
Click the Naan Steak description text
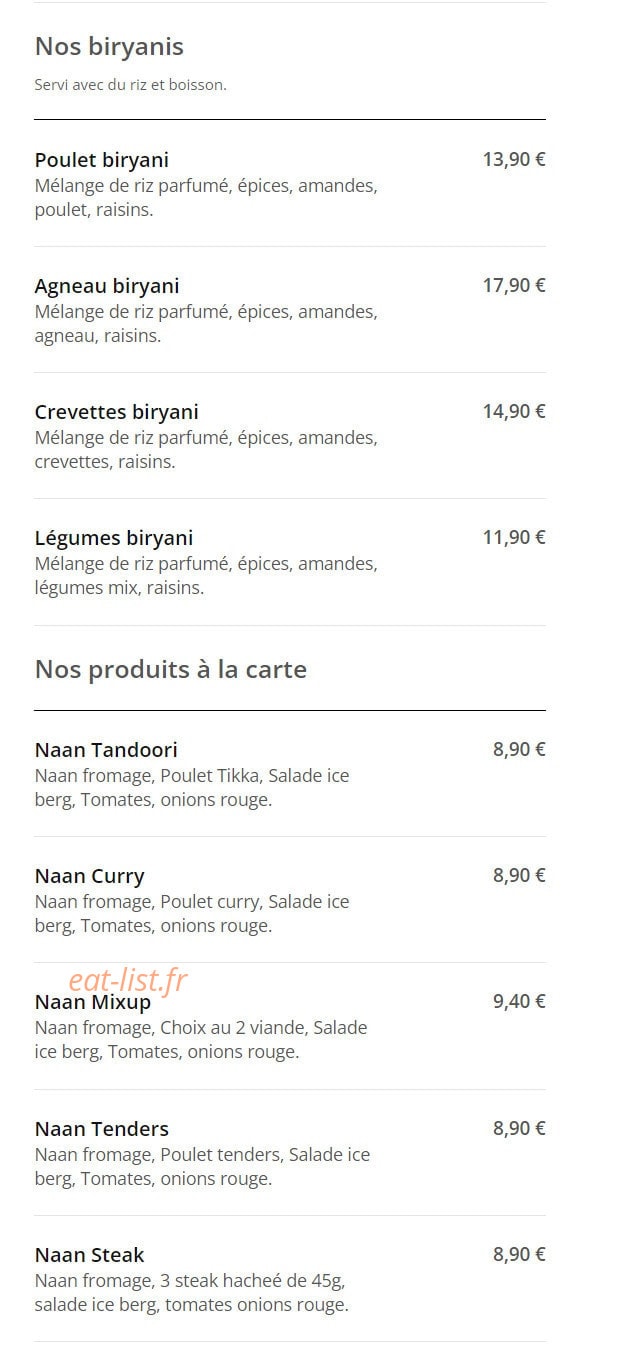(192, 1292)
